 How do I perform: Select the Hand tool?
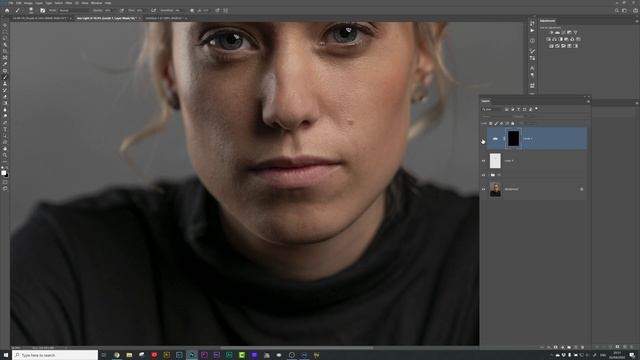click(x=5, y=149)
